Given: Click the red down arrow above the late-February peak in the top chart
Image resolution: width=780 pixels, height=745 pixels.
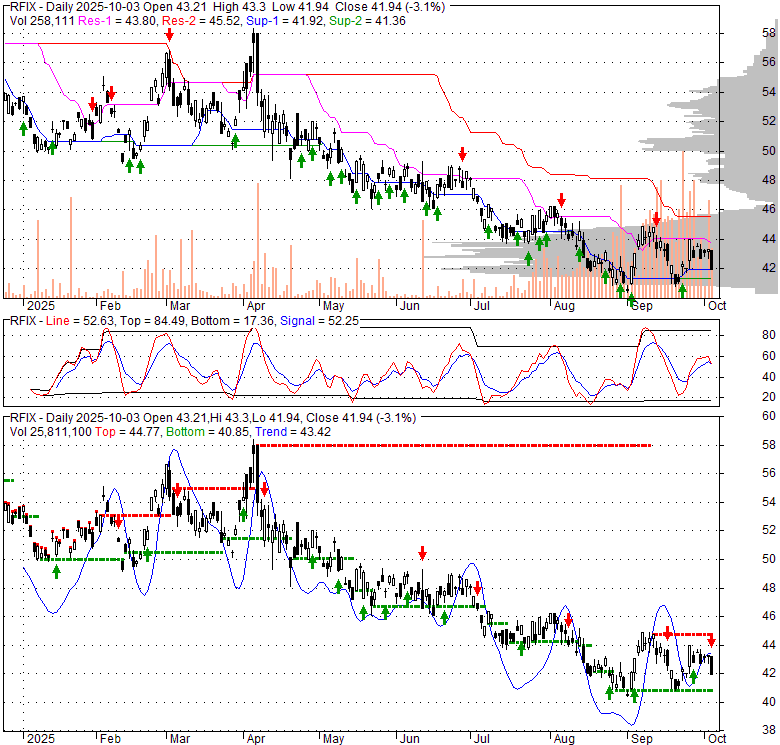Looking at the screenshot, I should click(169, 34).
